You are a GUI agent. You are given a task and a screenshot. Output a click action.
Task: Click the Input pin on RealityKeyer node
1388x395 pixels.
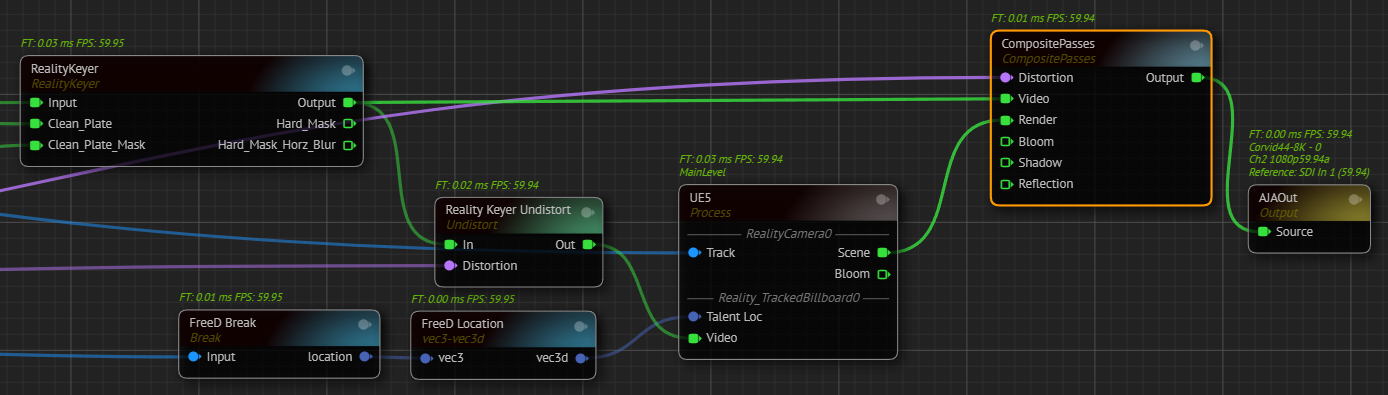[x=36, y=103]
